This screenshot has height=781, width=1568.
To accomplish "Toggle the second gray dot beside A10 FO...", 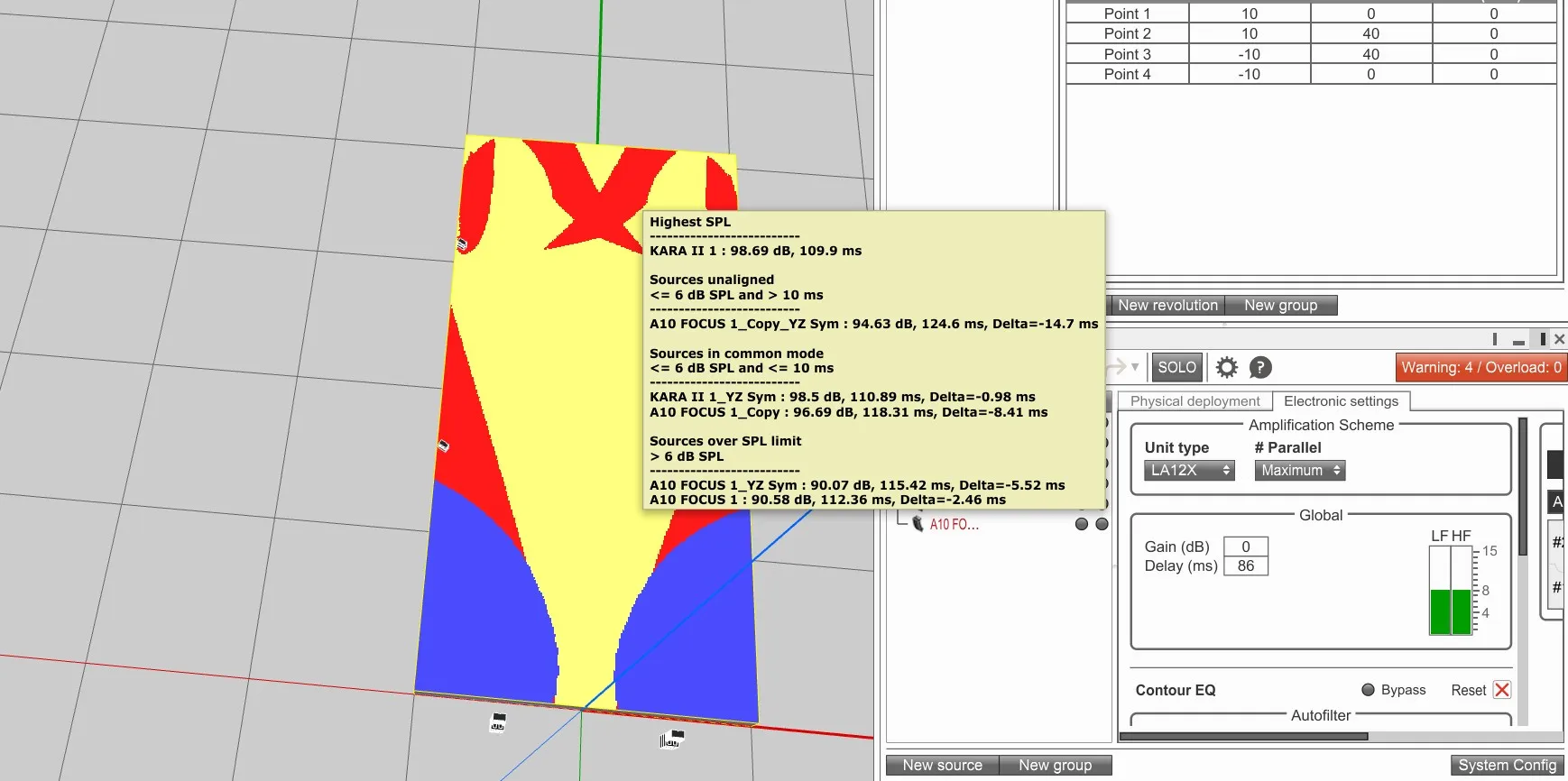I will click(x=1102, y=524).
